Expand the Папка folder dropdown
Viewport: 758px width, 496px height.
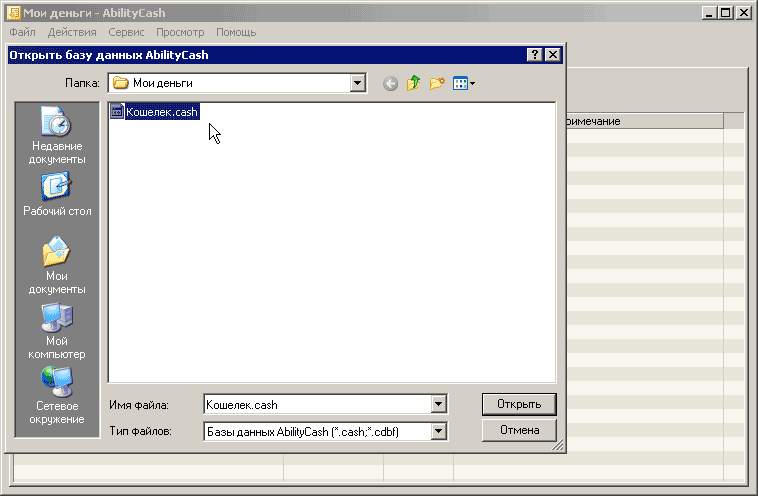[x=358, y=84]
